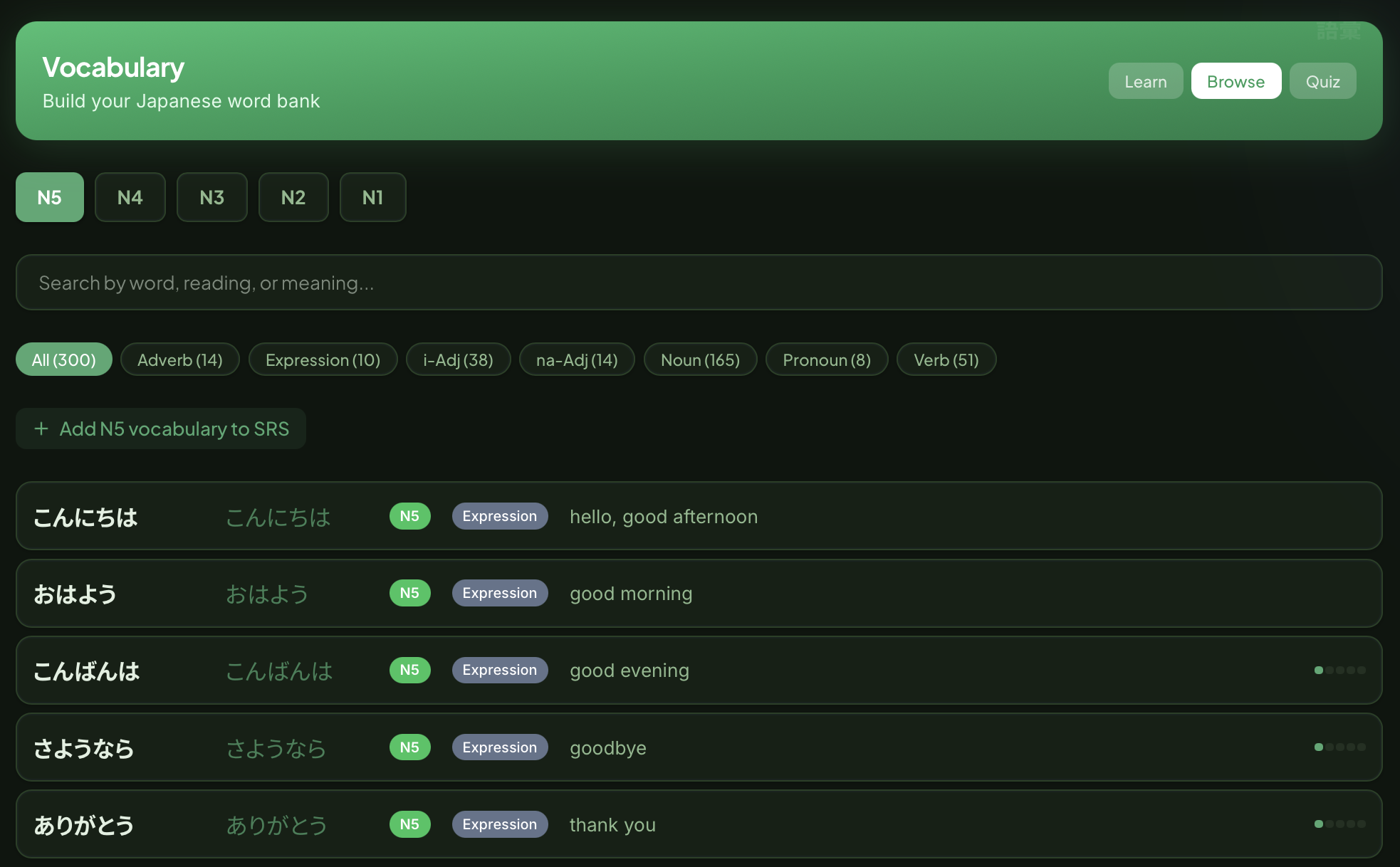Focus the vocabulary search field
This screenshot has width=1400, height=867.
698,283
